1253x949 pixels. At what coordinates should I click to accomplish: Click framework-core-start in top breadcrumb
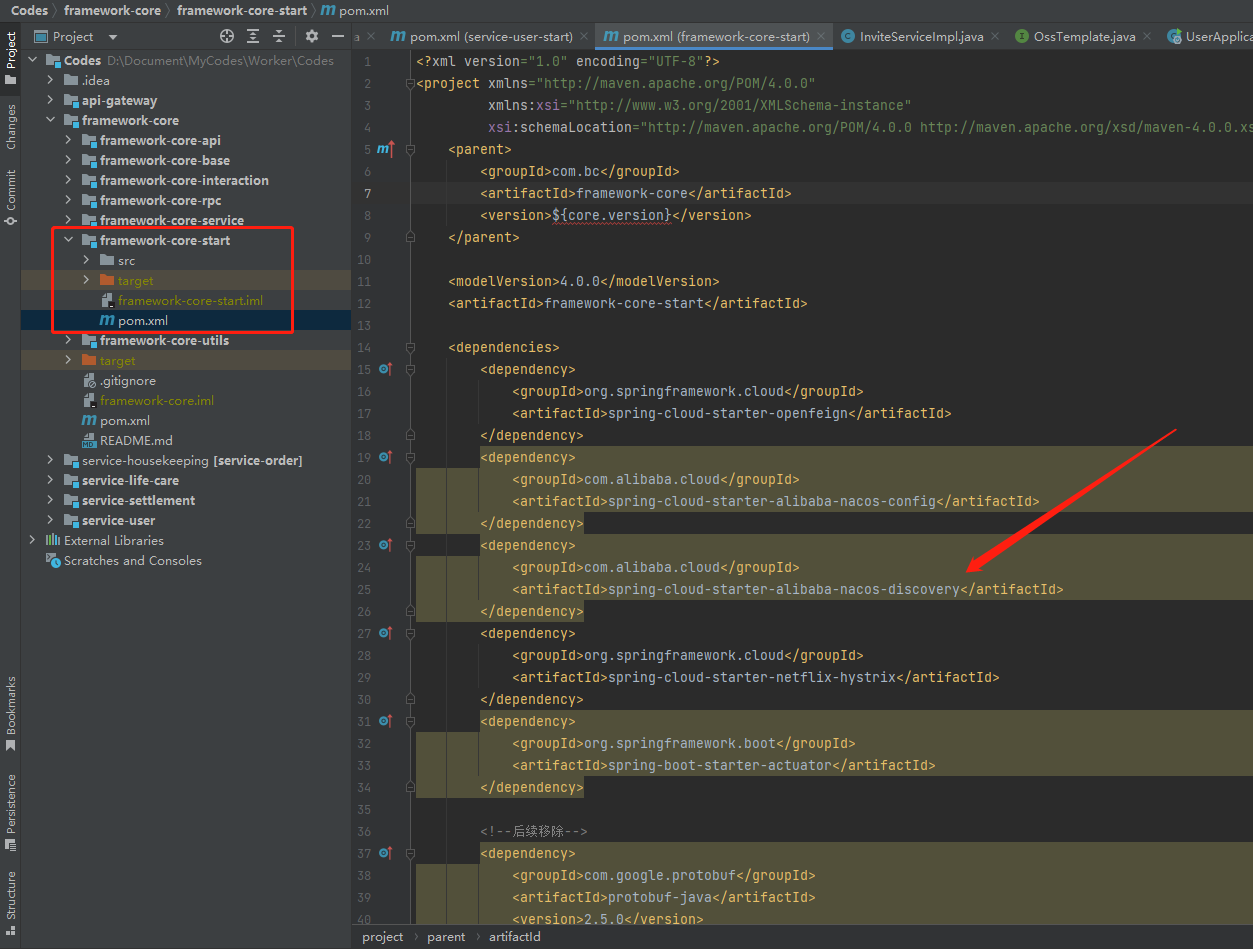pyautogui.click(x=242, y=10)
